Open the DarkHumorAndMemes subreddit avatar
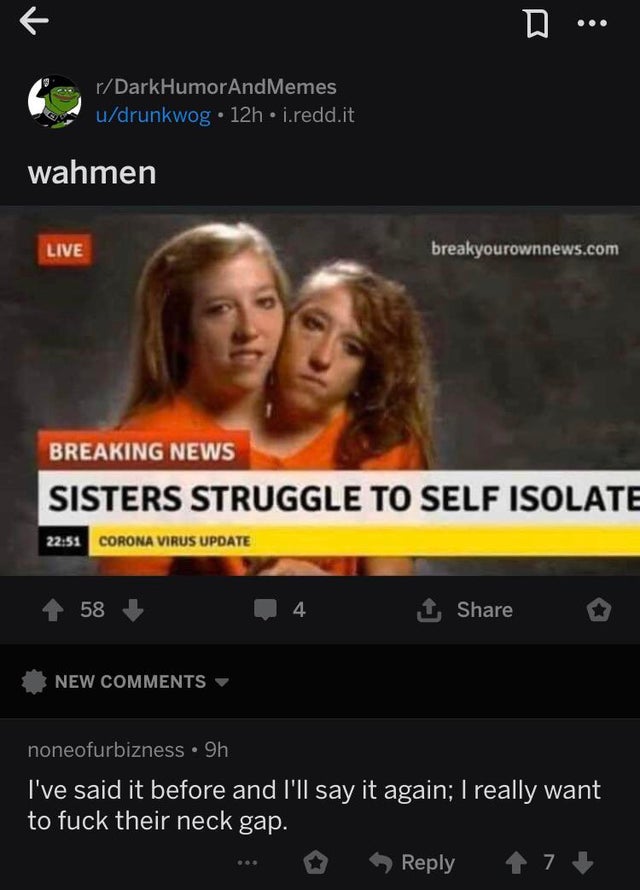The width and height of the screenshot is (640, 890). (x=54, y=102)
